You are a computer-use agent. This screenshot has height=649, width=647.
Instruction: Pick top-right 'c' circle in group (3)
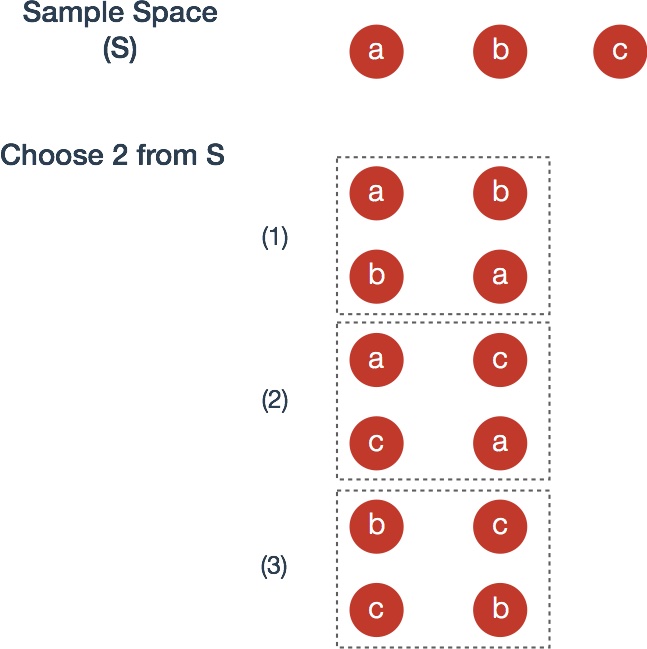[500, 526]
